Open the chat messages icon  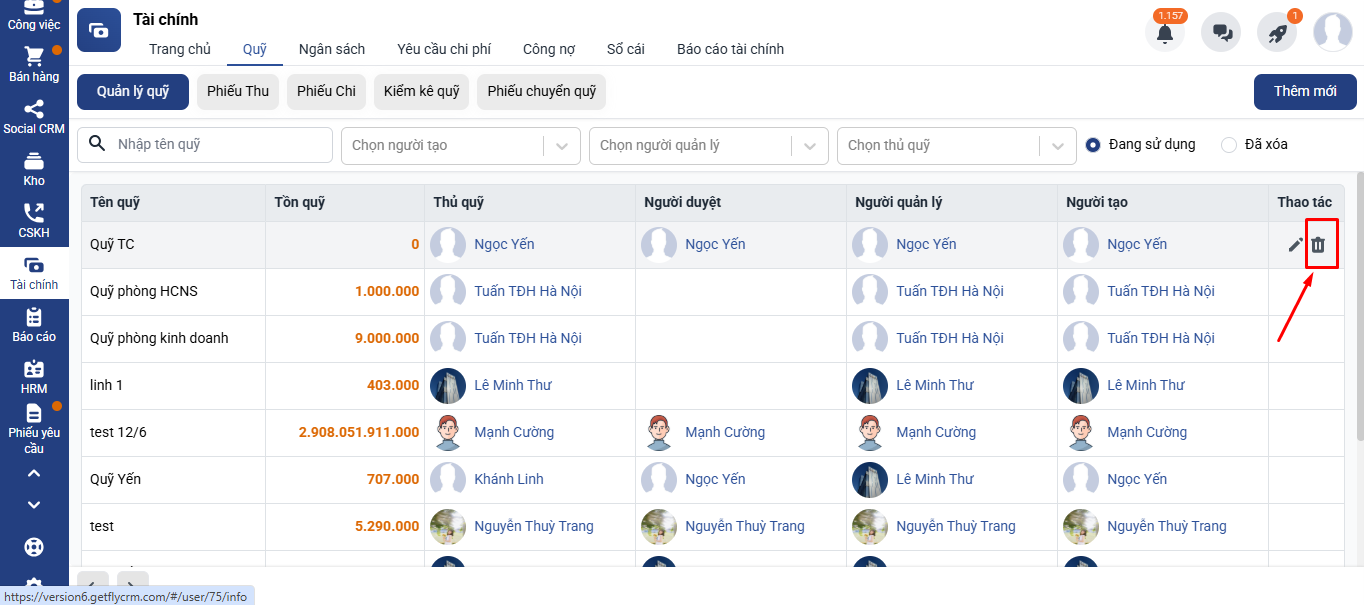pyautogui.click(x=1221, y=33)
